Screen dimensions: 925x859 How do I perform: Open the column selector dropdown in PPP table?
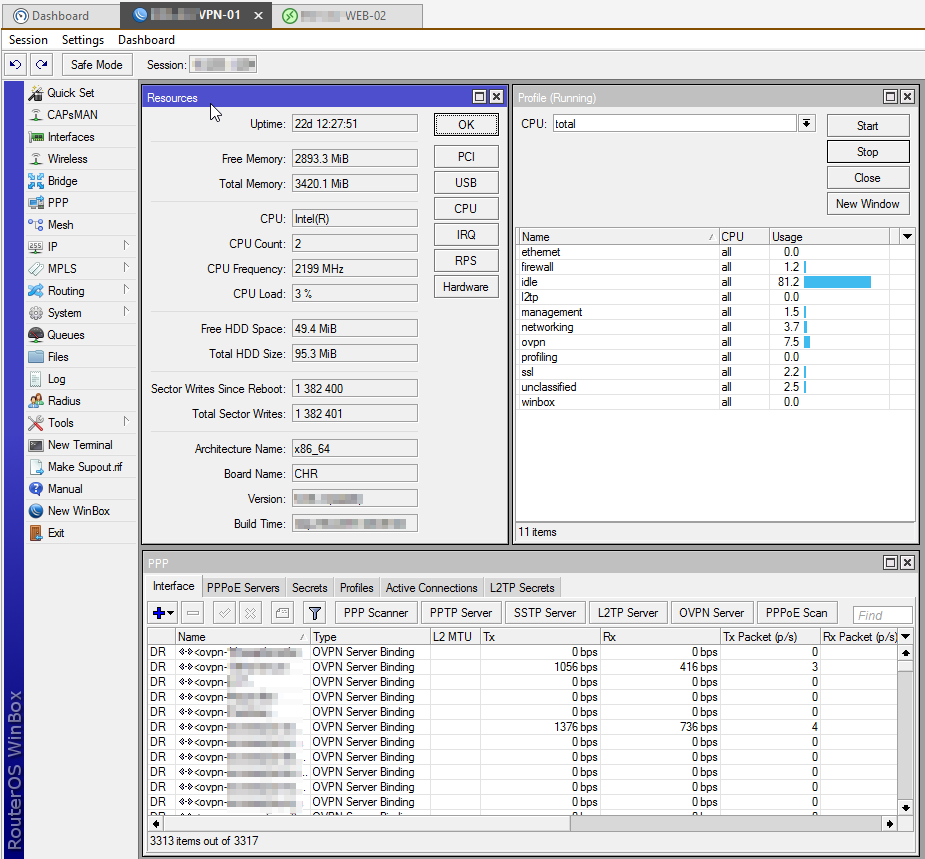[906, 637]
